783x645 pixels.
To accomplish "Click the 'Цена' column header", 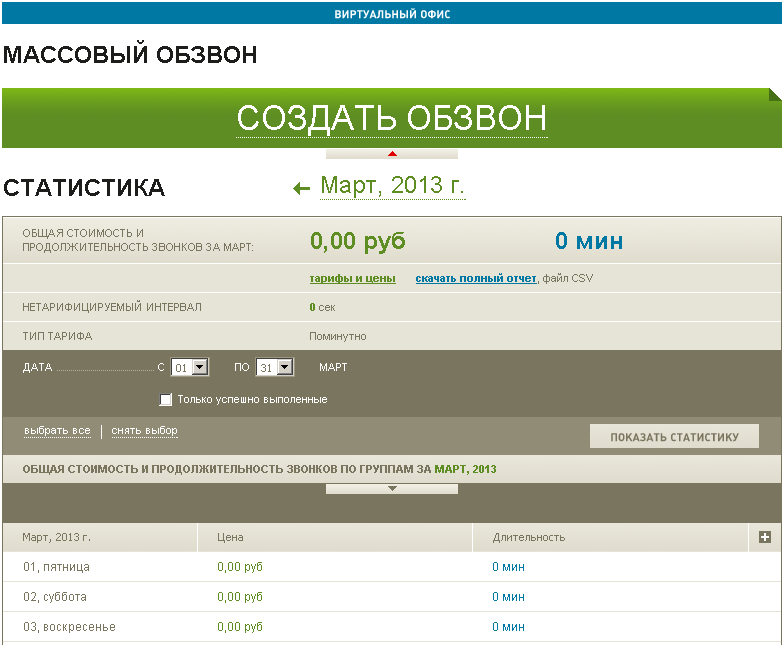I will point(231,537).
